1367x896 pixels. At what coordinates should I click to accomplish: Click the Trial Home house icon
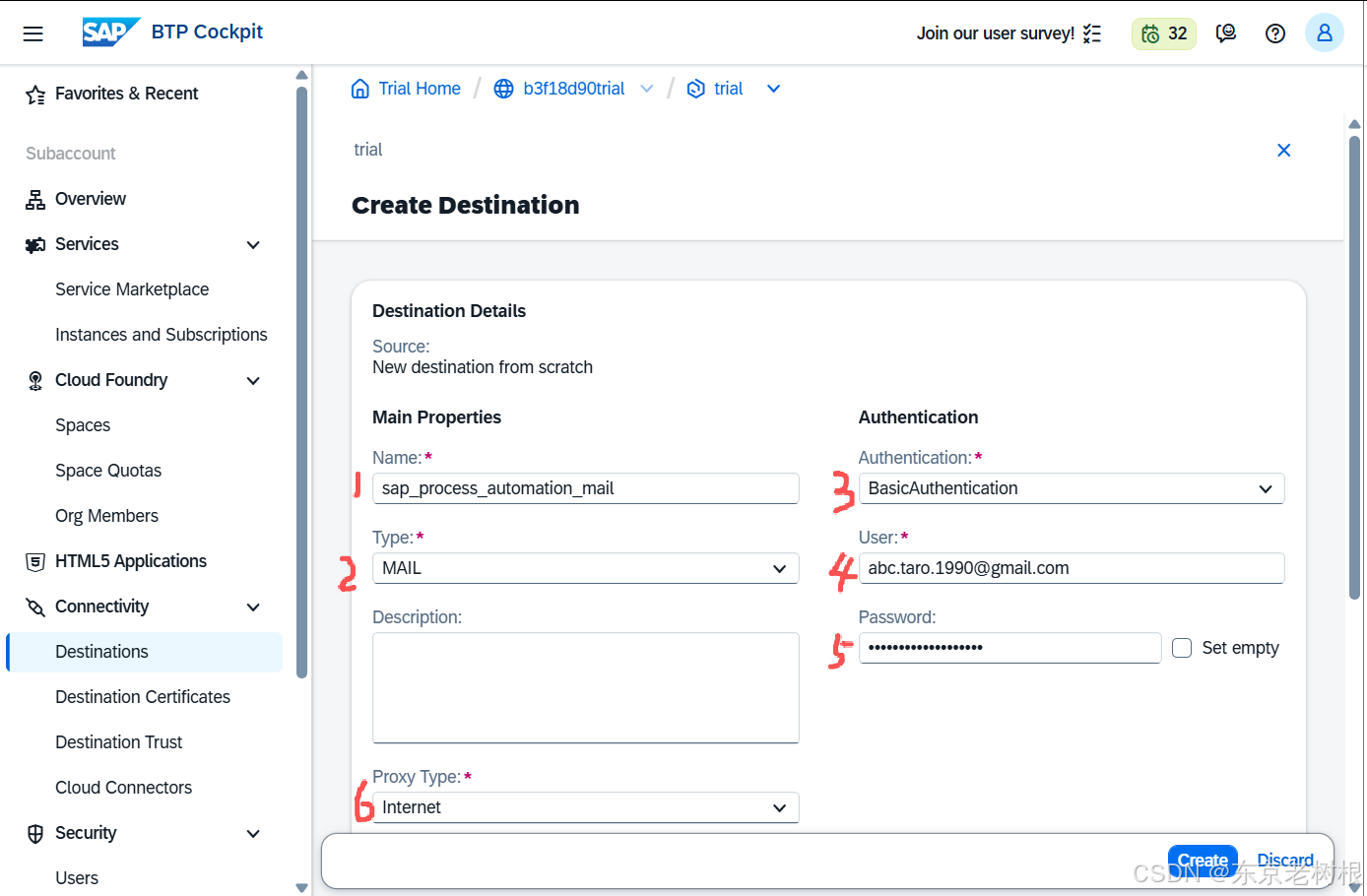click(x=360, y=89)
